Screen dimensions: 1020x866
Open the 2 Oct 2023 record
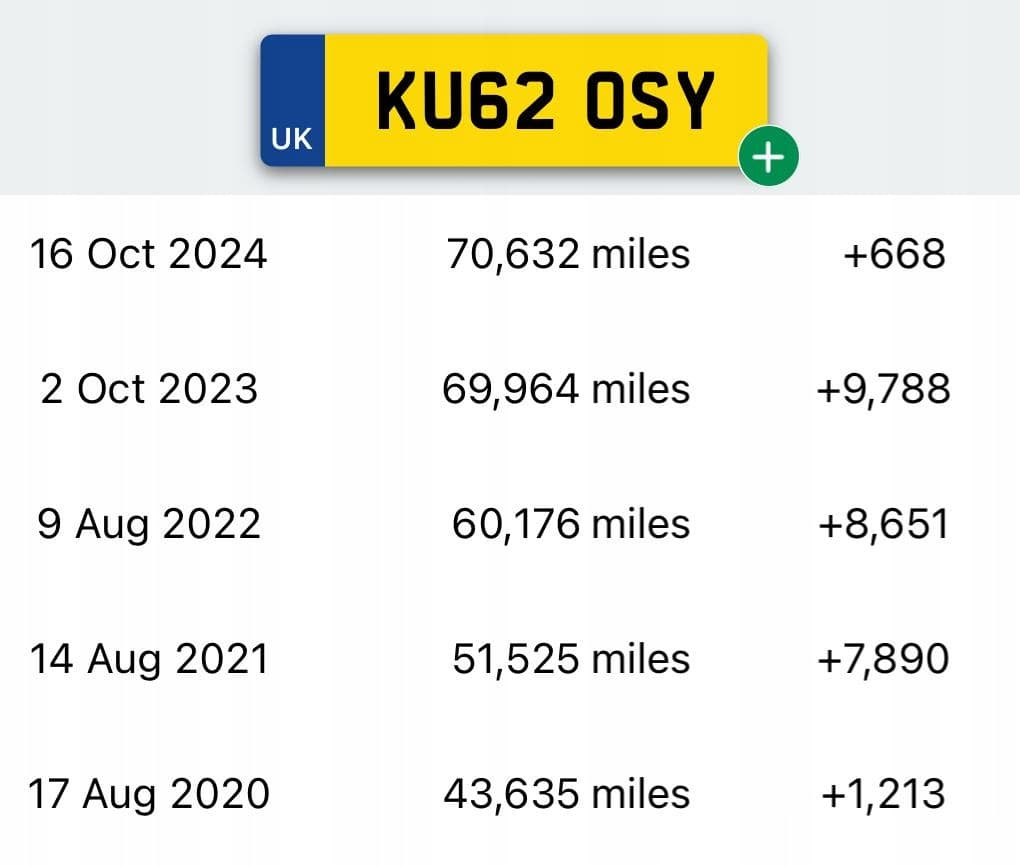point(149,388)
